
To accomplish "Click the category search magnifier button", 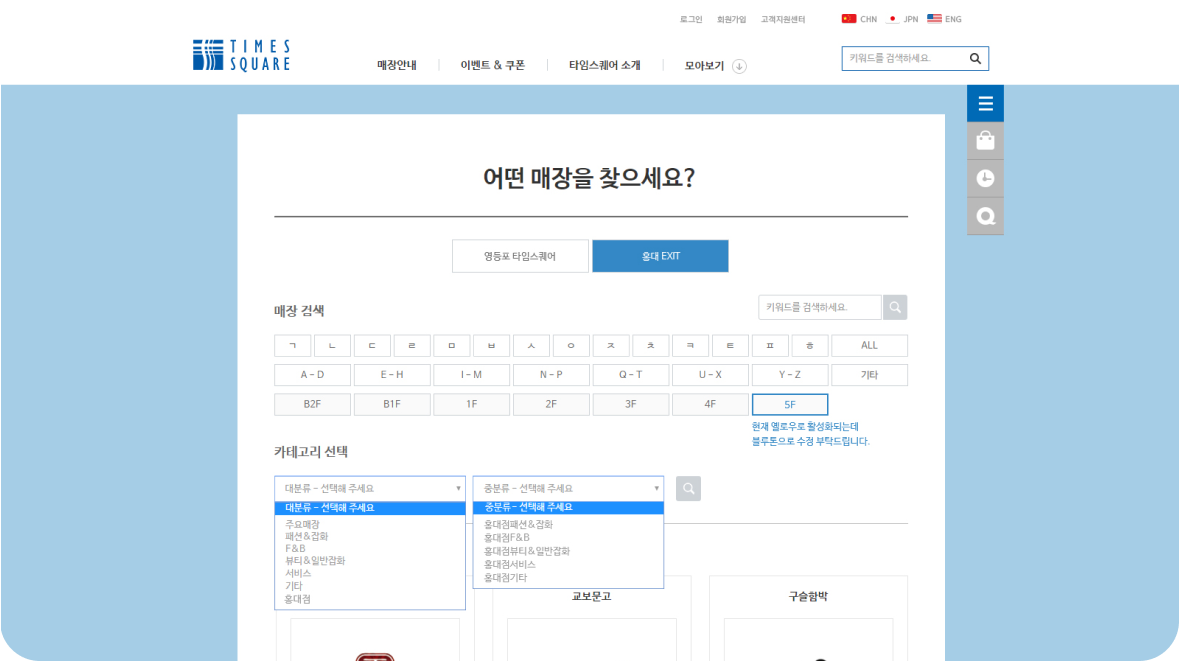I will [688, 489].
